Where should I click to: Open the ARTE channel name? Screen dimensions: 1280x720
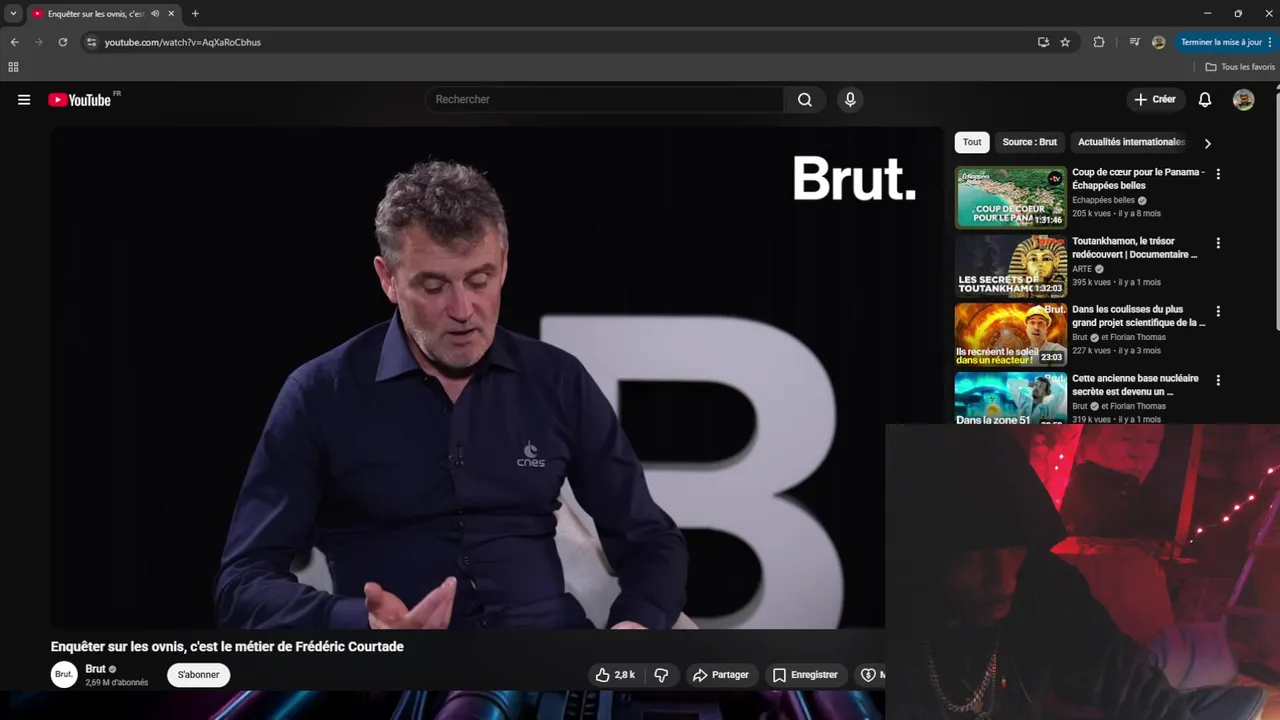click(x=1082, y=269)
